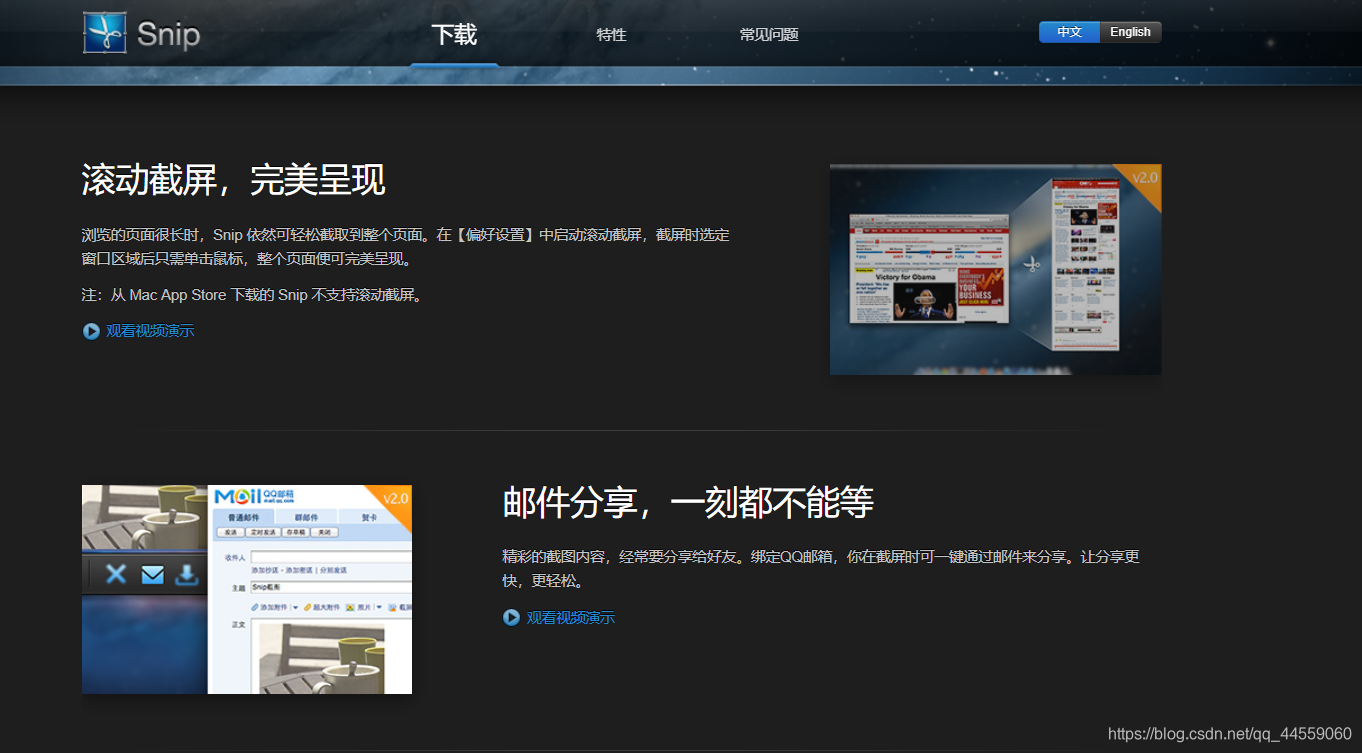The height and width of the screenshot is (753, 1362).
Task: Go to the 特性 tab
Action: pos(611,34)
